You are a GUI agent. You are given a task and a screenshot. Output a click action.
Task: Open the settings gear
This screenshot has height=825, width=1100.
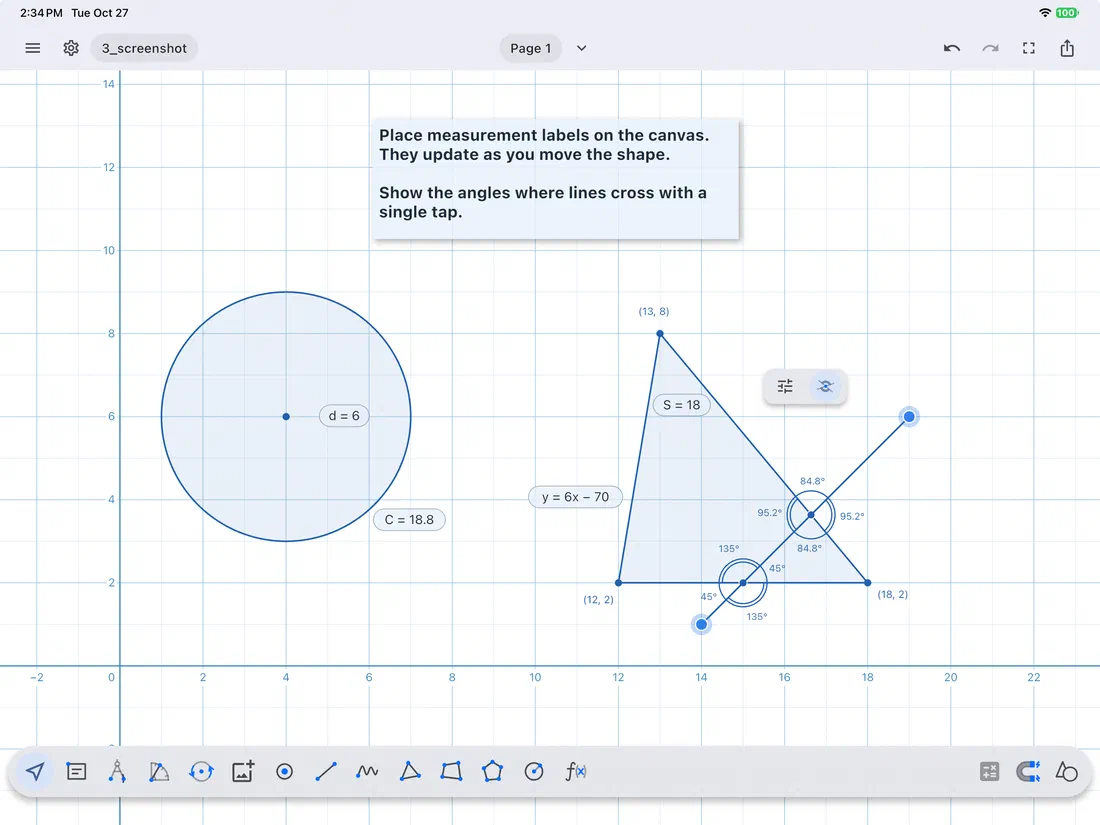(71, 48)
